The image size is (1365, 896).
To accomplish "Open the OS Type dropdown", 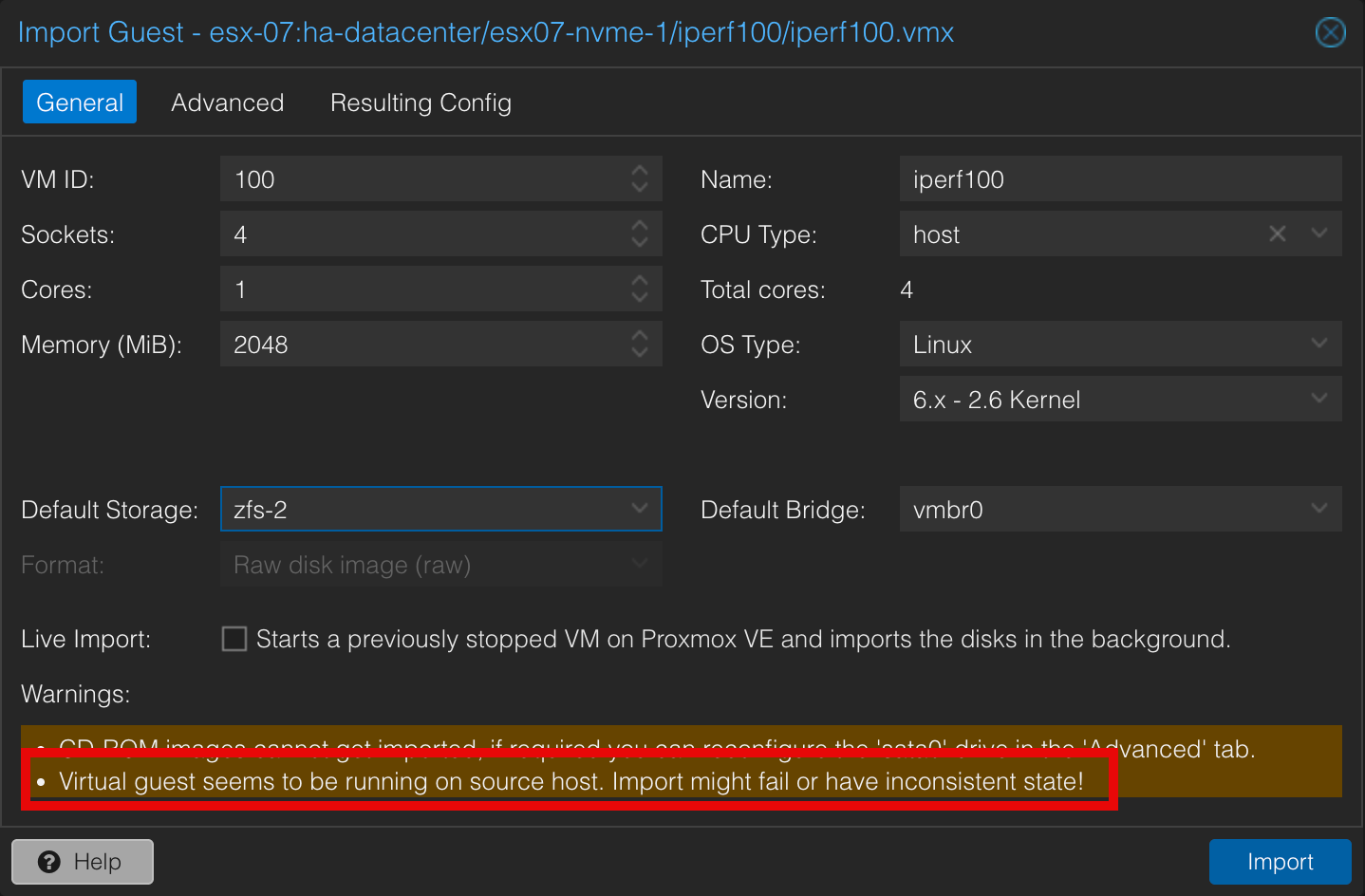I will pos(1319,344).
